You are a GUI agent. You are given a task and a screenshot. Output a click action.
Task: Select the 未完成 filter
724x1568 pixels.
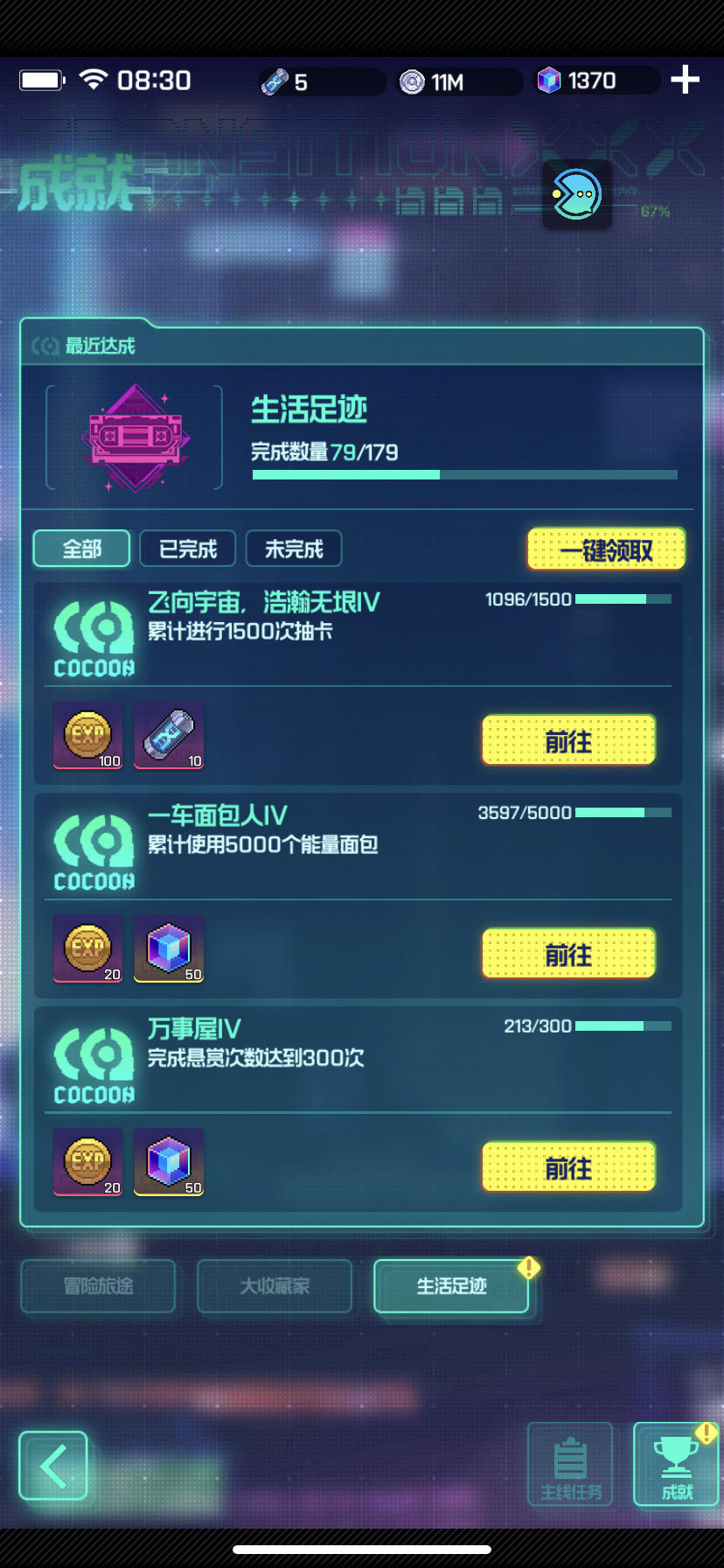(x=294, y=549)
